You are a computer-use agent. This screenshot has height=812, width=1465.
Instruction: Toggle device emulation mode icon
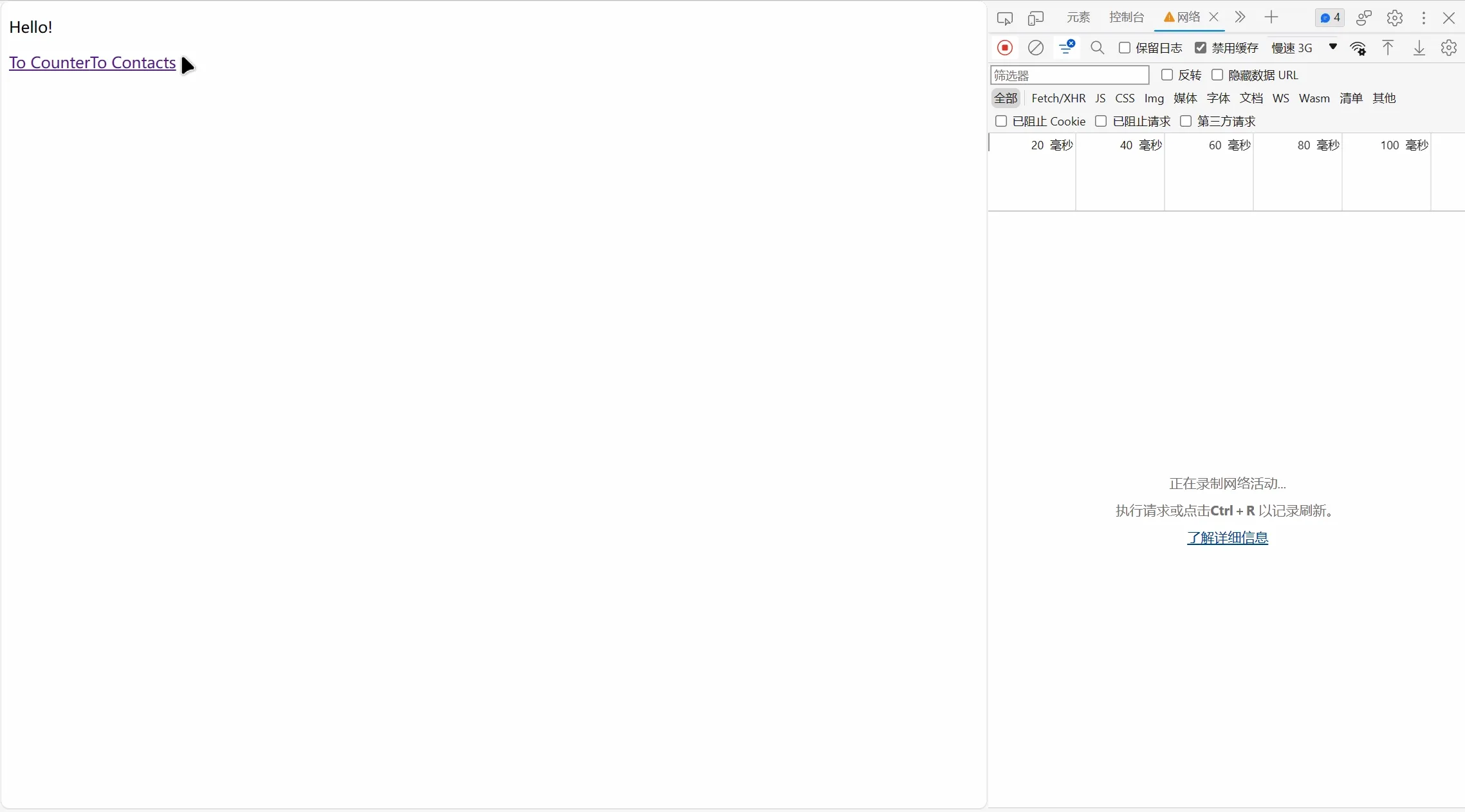[x=1035, y=18]
